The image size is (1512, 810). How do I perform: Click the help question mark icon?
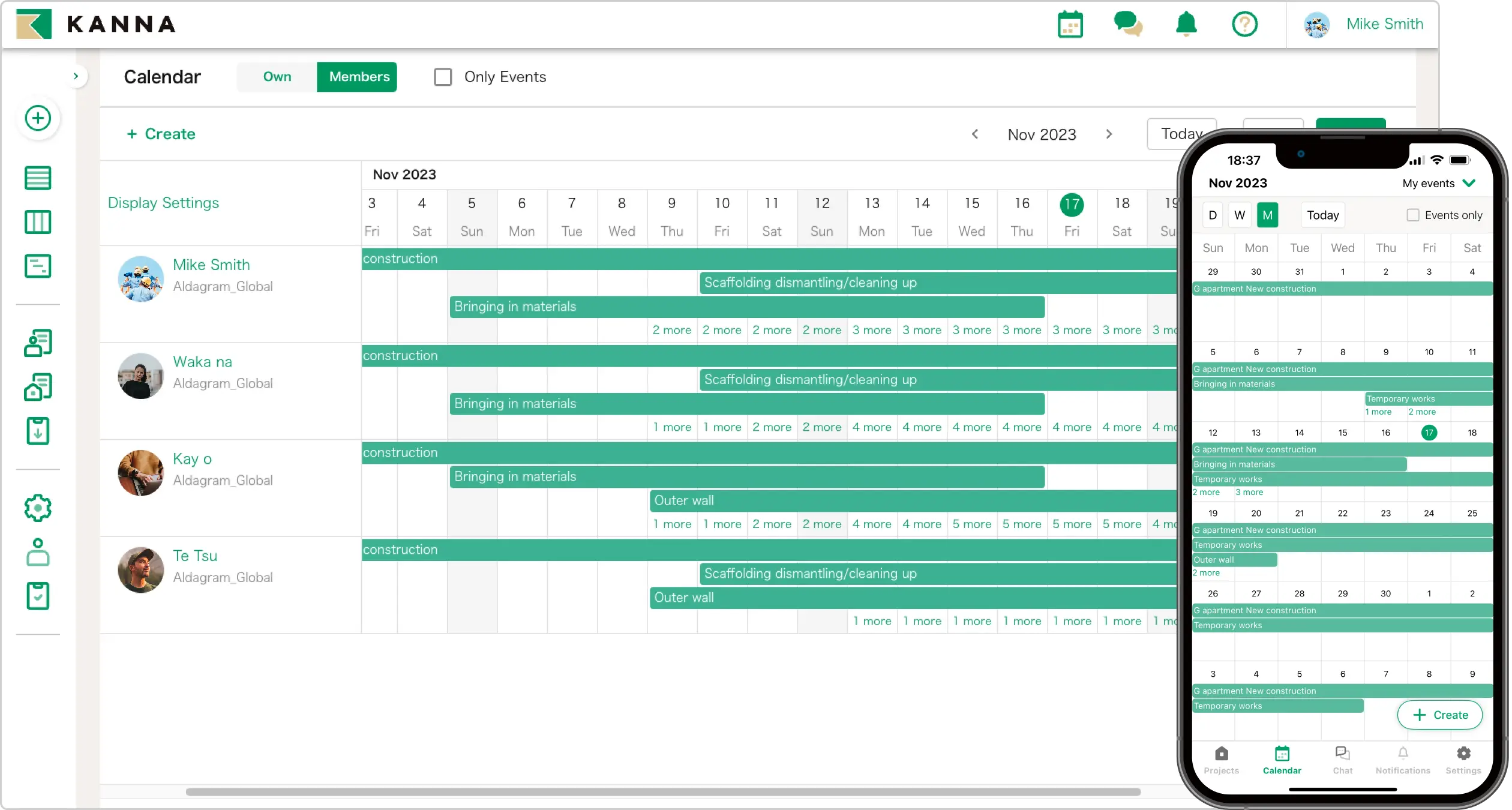click(1244, 25)
